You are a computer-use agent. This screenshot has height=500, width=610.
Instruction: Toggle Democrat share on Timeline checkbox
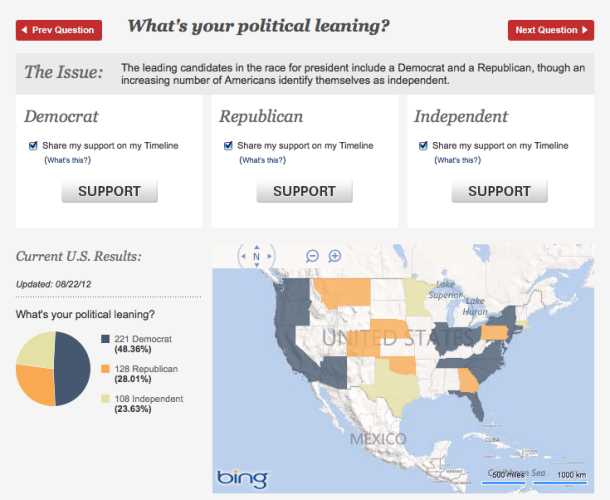35,146
